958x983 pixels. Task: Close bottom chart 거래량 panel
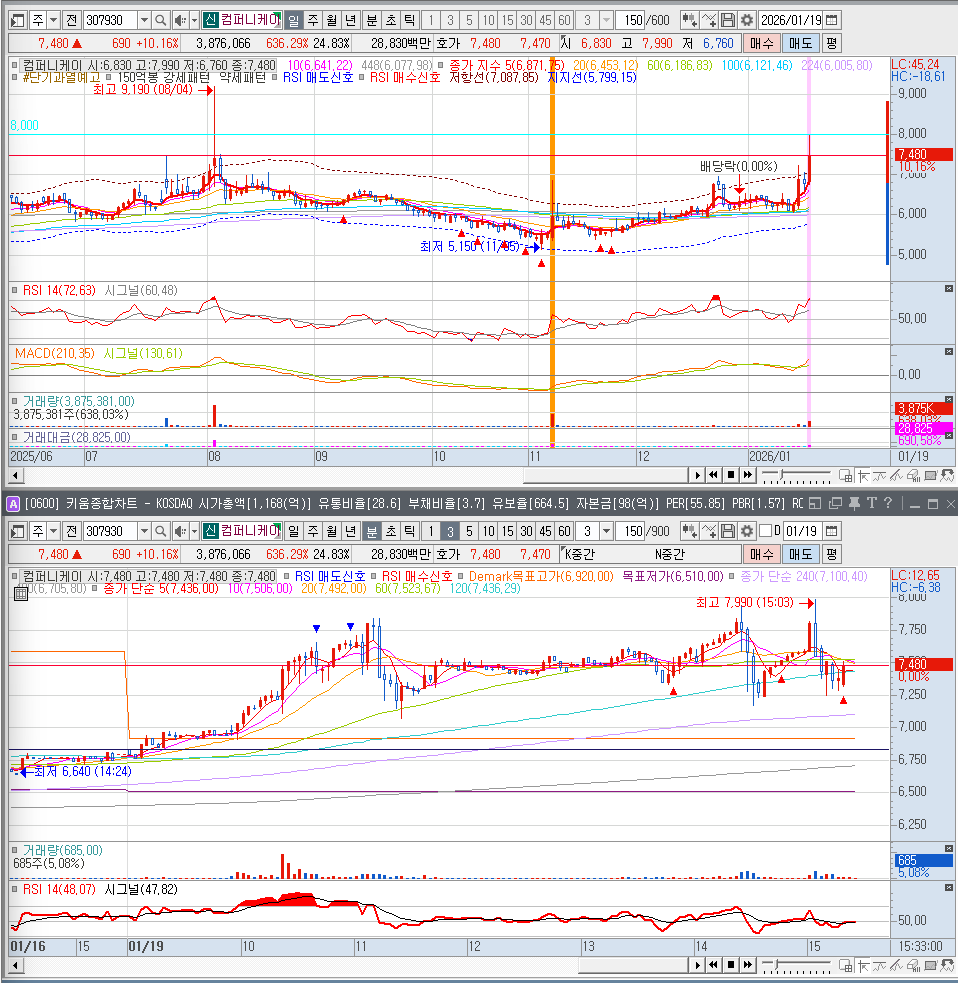pyautogui.click(x=949, y=848)
